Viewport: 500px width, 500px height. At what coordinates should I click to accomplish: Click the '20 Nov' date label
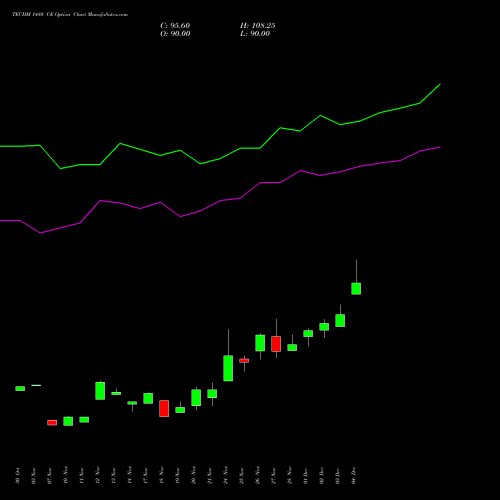pos(194,476)
